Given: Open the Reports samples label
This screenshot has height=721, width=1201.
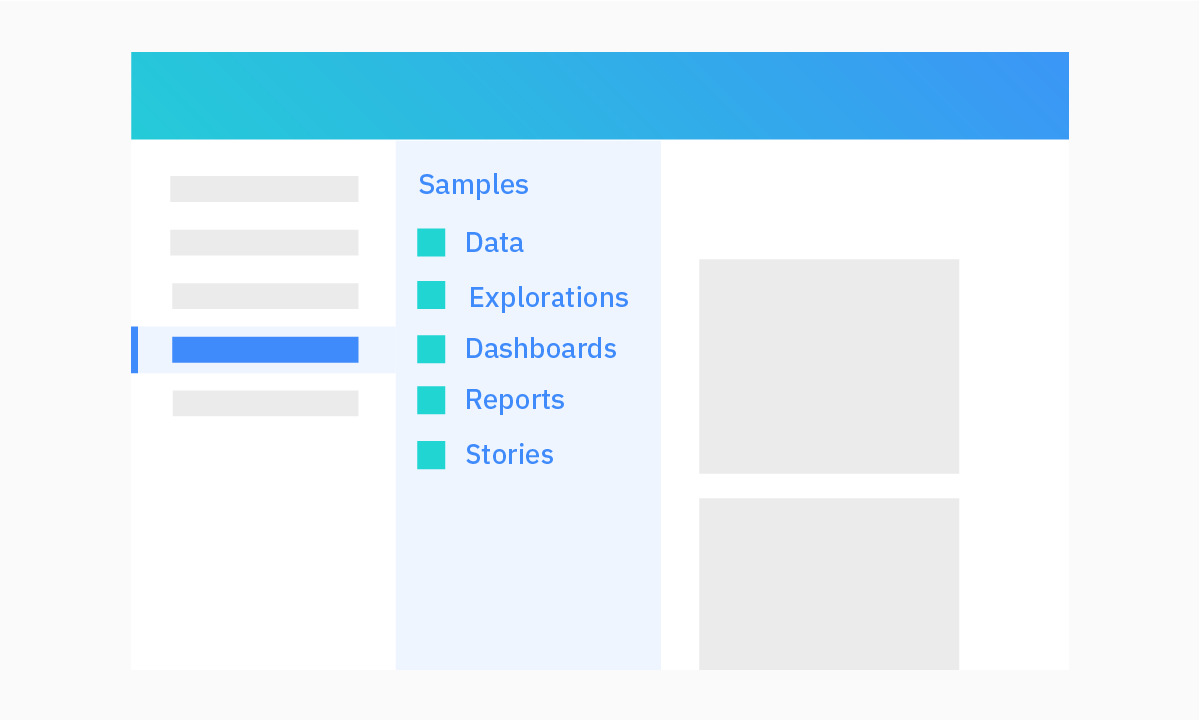Looking at the screenshot, I should 514,400.
